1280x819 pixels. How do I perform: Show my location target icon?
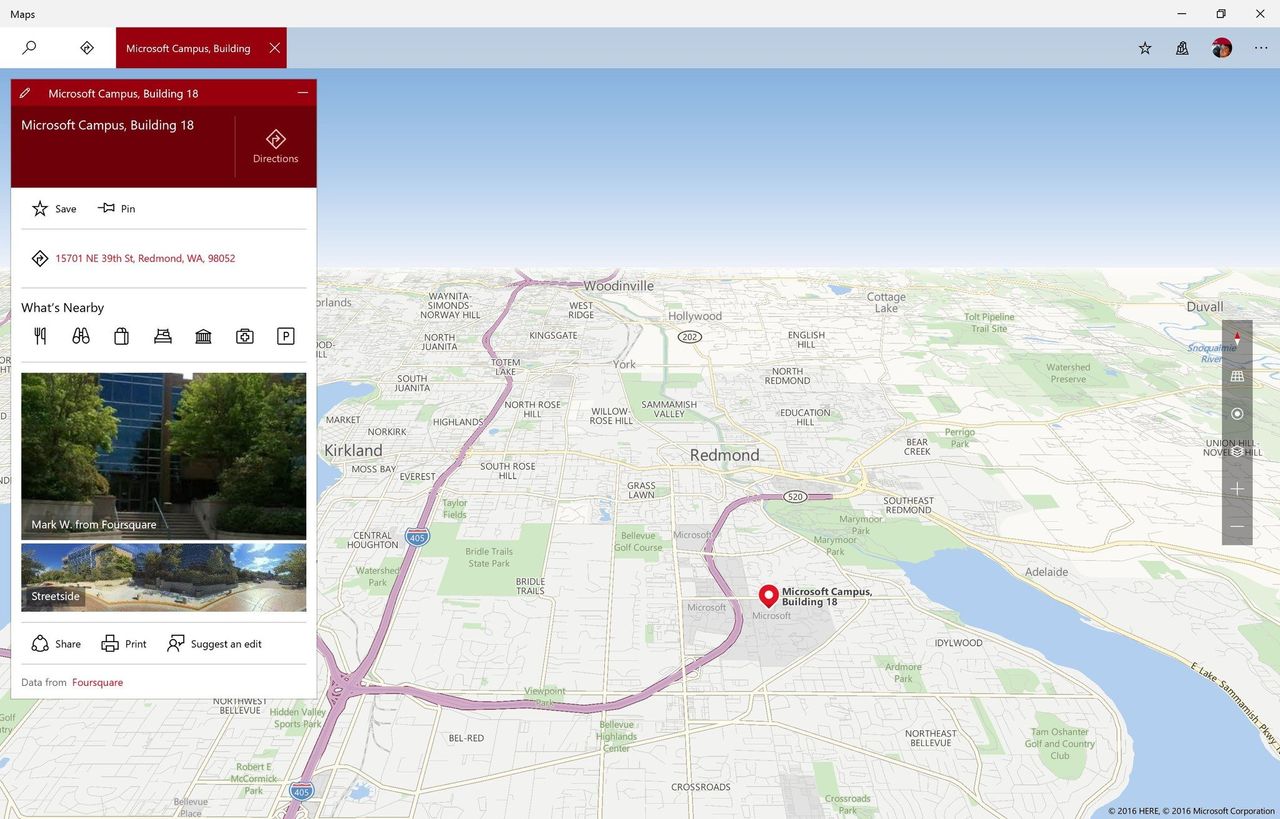click(1237, 414)
